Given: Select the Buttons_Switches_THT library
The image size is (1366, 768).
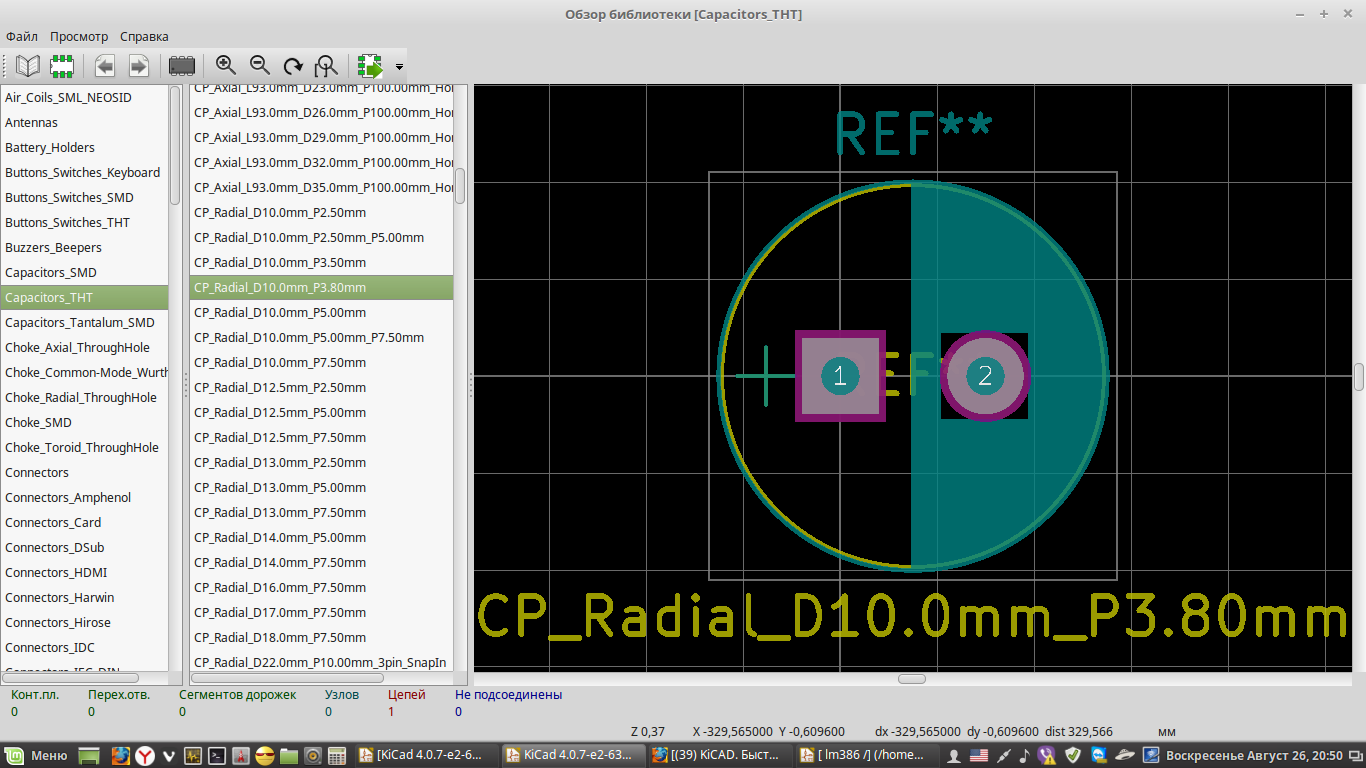Looking at the screenshot, I should click(84, 222).
